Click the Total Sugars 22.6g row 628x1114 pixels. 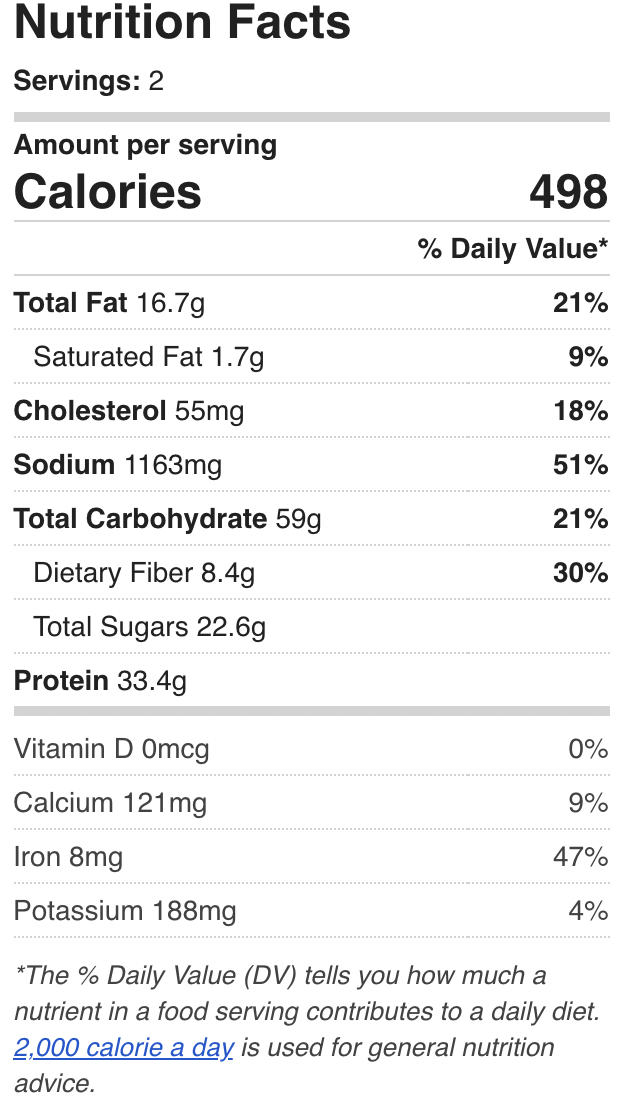point(311,627)
